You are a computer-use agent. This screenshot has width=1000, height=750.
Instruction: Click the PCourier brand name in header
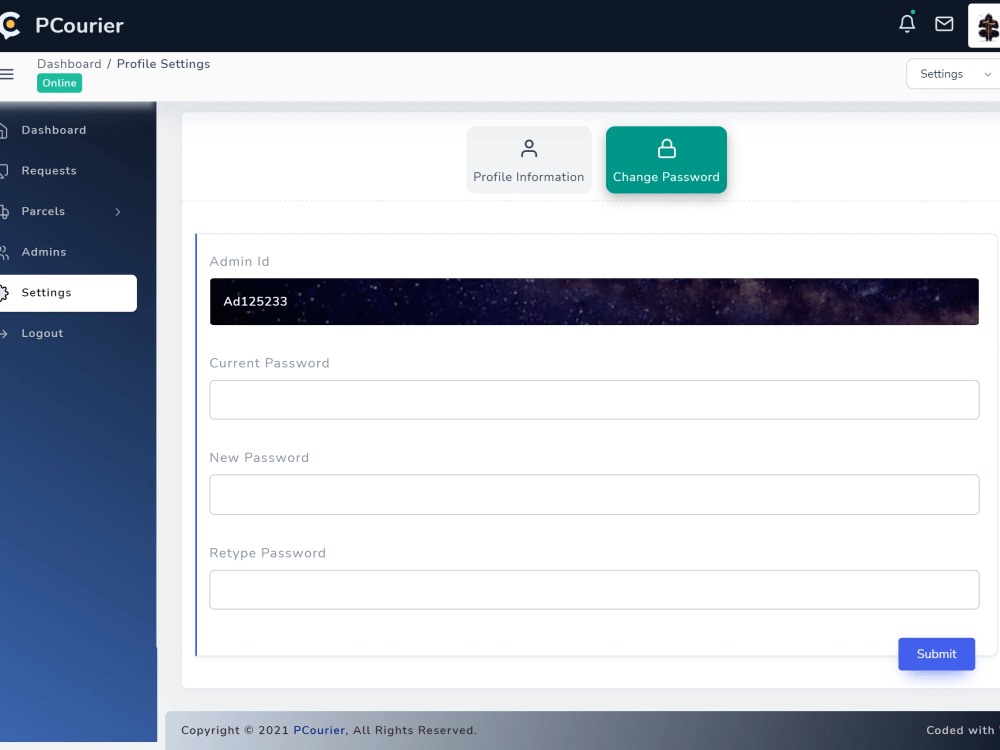click(80, 26)
